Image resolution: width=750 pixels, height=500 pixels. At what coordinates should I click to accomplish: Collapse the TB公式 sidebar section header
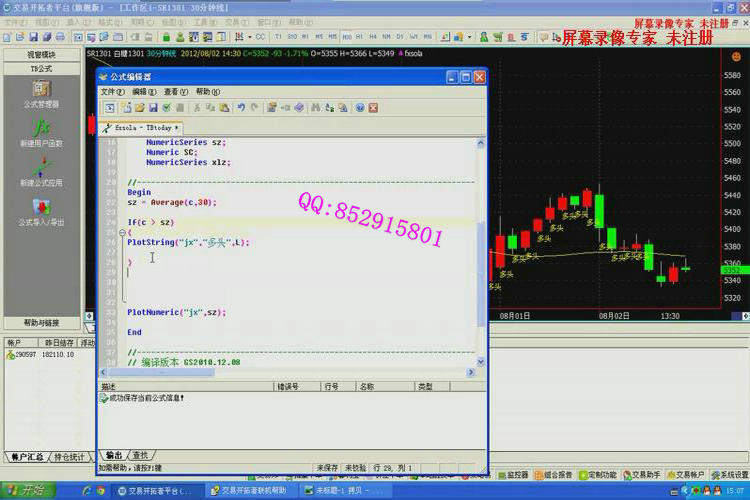coord(41,69)
